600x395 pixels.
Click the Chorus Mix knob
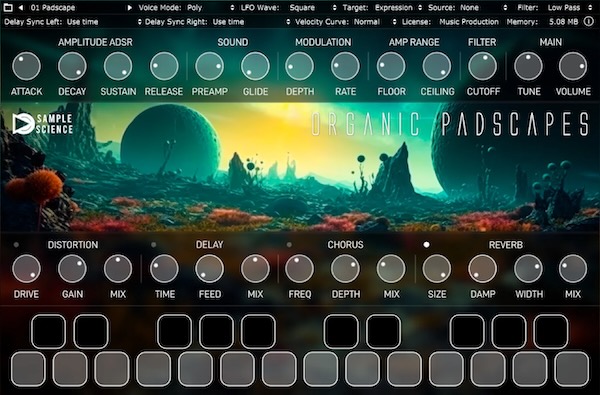tap(391, 269)
